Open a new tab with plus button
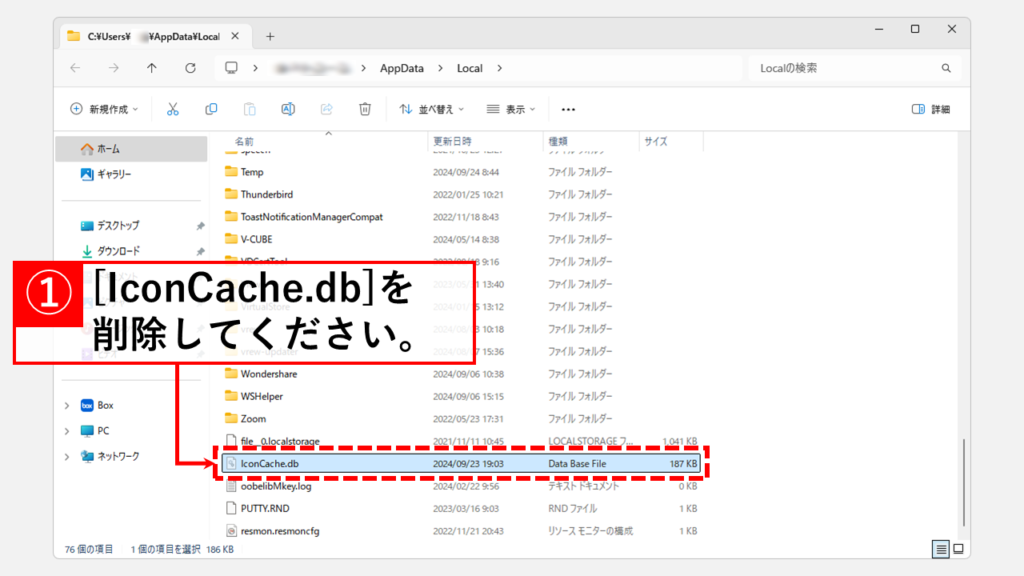 click(270, 36)
